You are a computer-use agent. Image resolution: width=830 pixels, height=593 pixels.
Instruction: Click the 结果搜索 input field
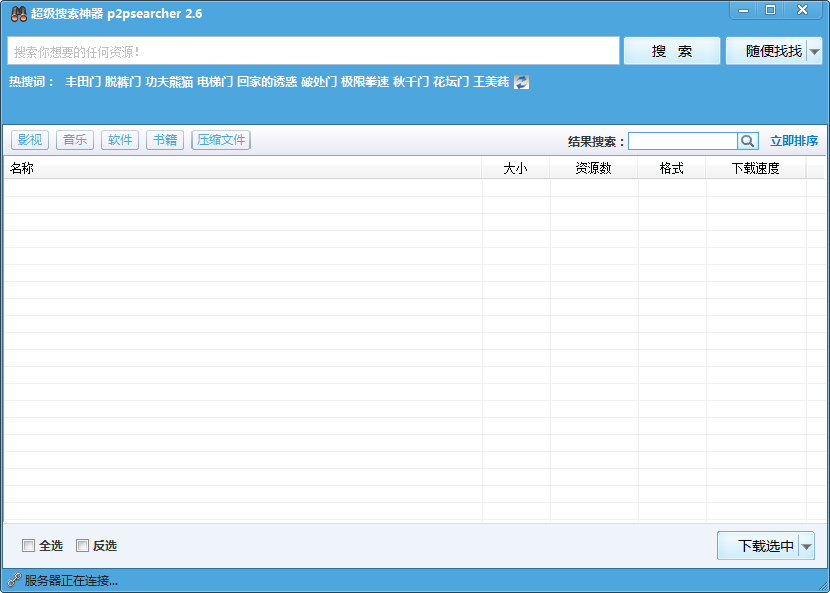pyautogui.click(x=685, y=140)
